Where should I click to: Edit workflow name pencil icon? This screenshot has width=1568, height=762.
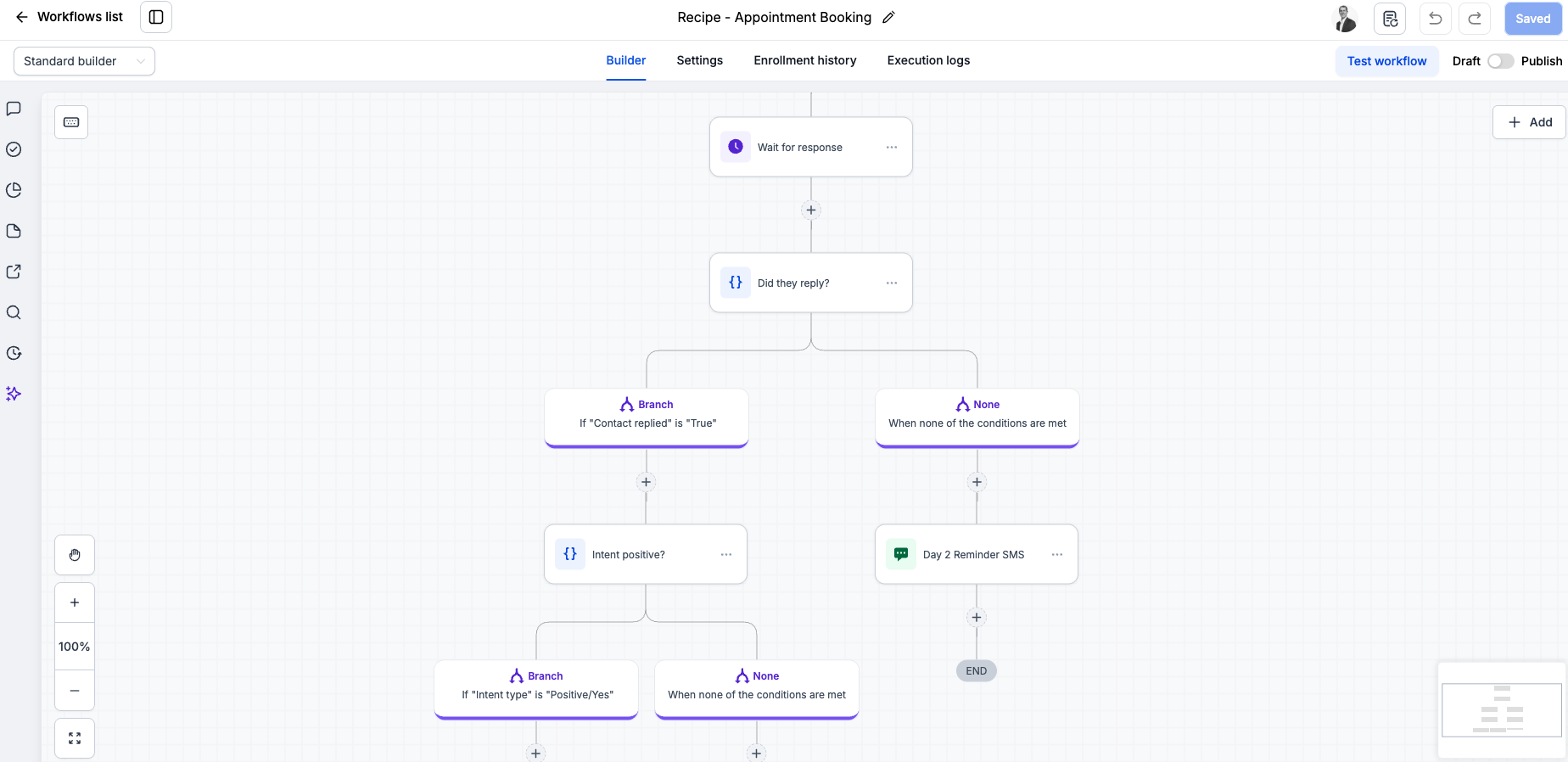click(x=888, y=17)
